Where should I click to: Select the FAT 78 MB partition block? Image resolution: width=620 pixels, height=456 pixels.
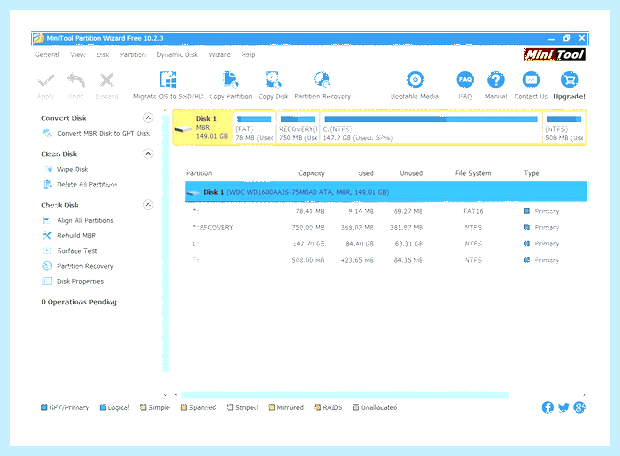pos(254,127)
